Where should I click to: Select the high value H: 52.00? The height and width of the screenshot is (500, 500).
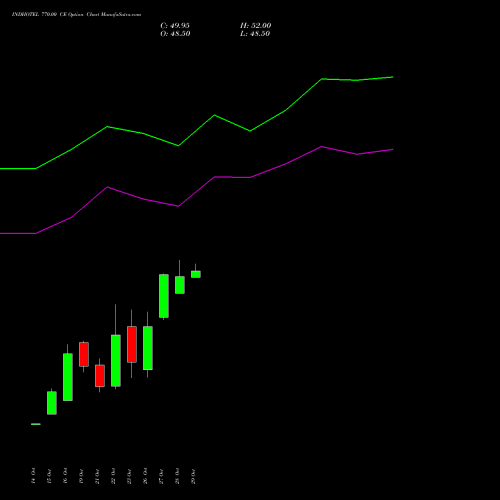[x=256, y=26]
